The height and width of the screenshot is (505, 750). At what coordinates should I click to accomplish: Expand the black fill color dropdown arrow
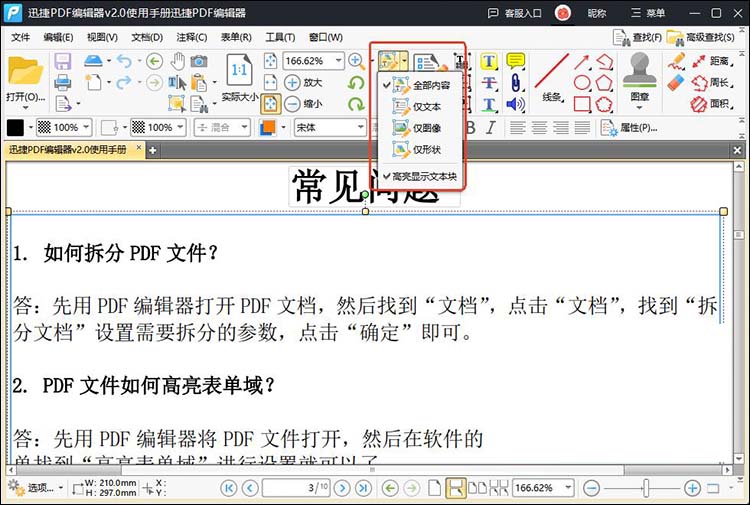31,128
